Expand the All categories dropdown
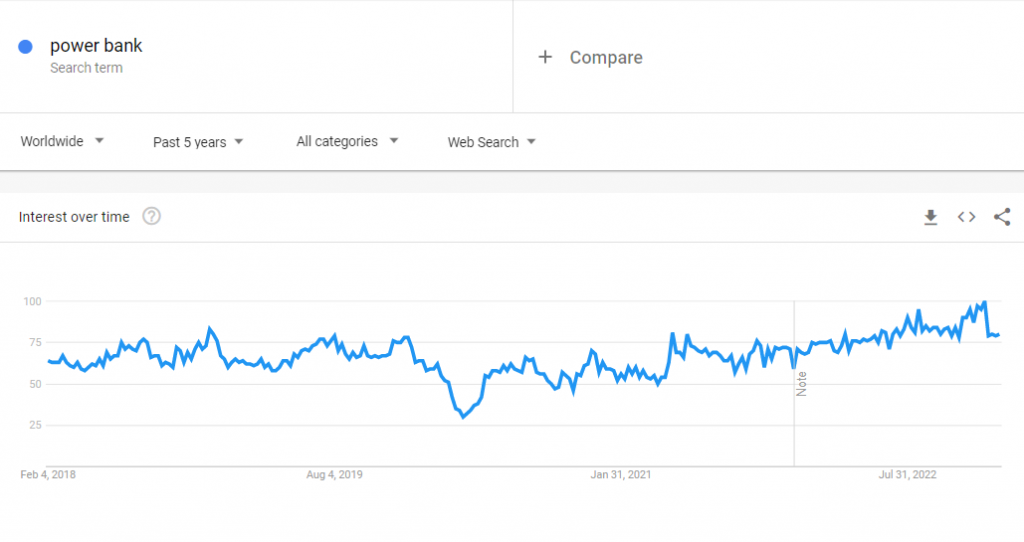The width and height of the screenshot is (1024, 542). [347, 142]
